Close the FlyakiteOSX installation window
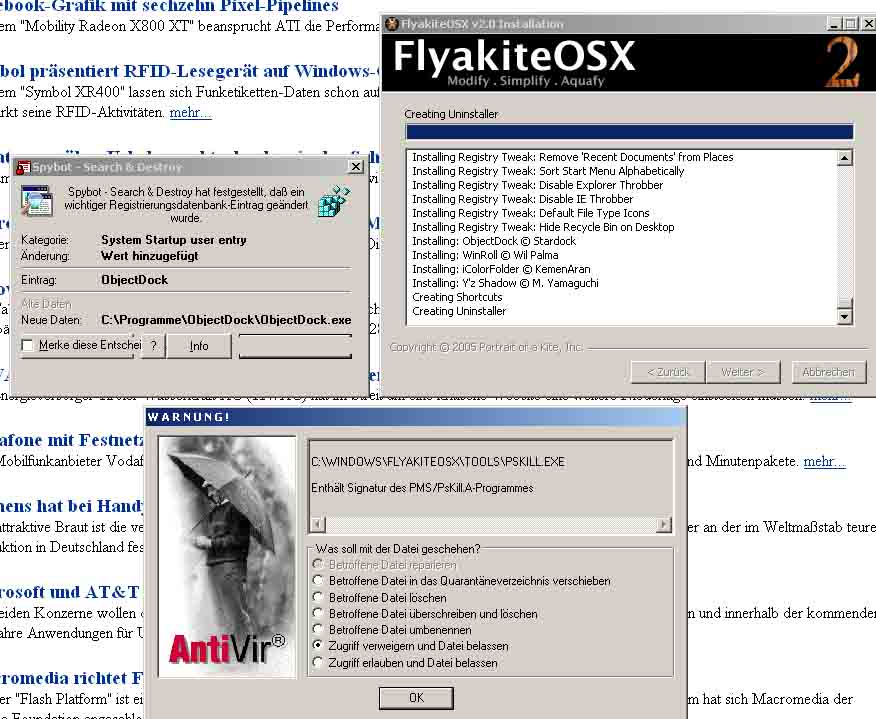876x719 pixels. point(868,24)
